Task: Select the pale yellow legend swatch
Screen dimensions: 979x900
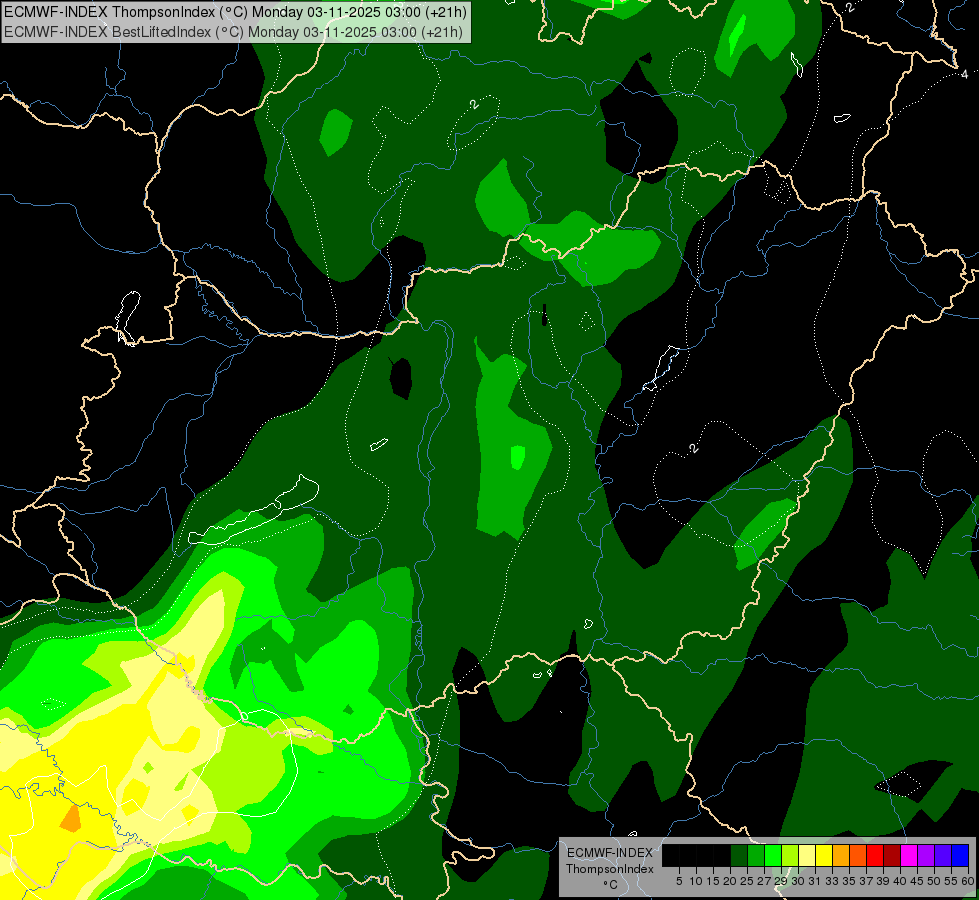Action: (x=807, y=855)
